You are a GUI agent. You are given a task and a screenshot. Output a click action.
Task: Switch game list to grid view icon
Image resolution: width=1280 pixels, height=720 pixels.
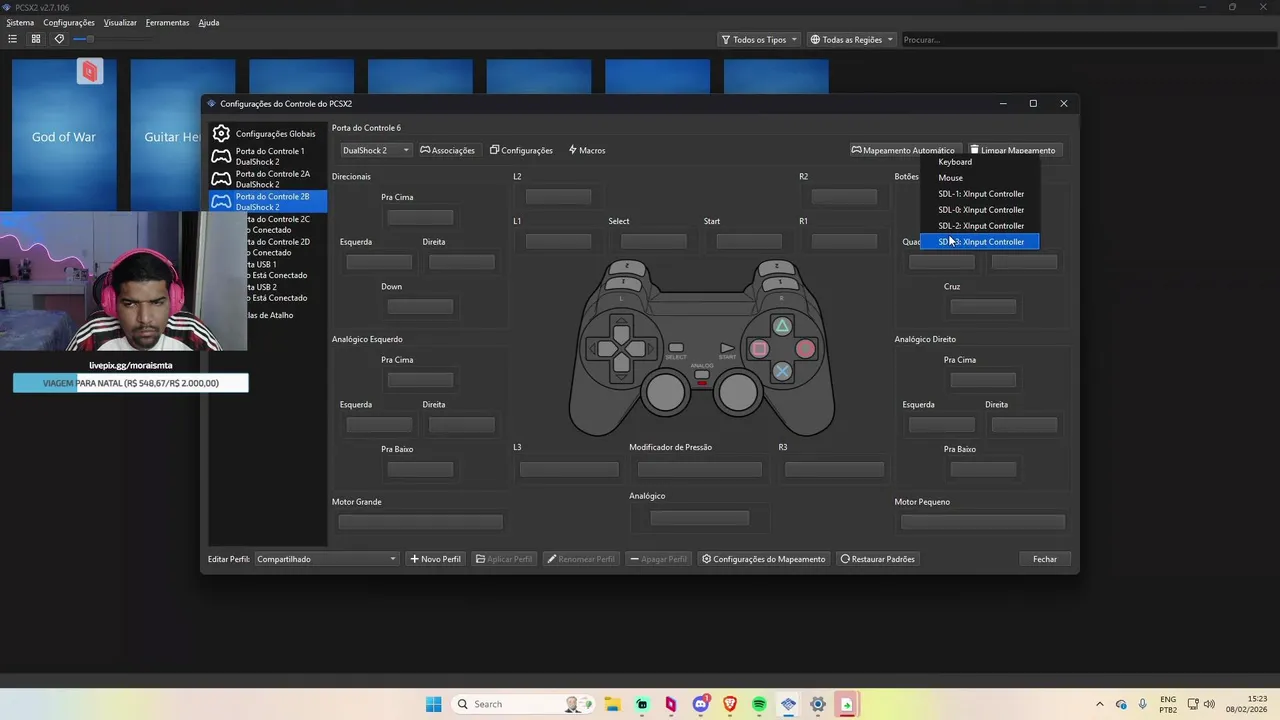tap(36, 39)
